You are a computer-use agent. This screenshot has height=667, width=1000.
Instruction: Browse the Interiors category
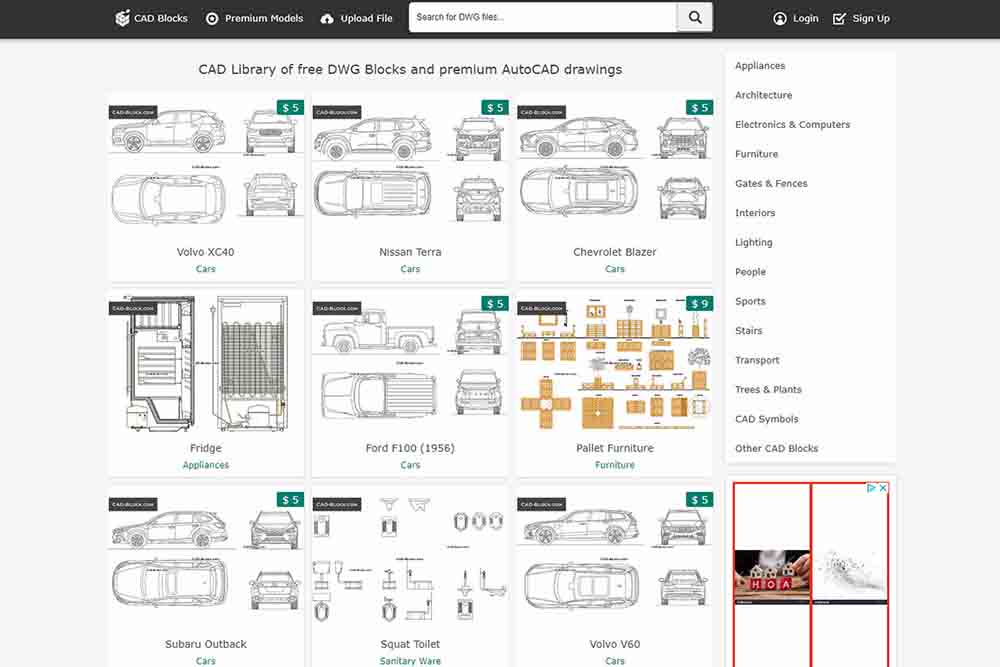pos(755,212)
